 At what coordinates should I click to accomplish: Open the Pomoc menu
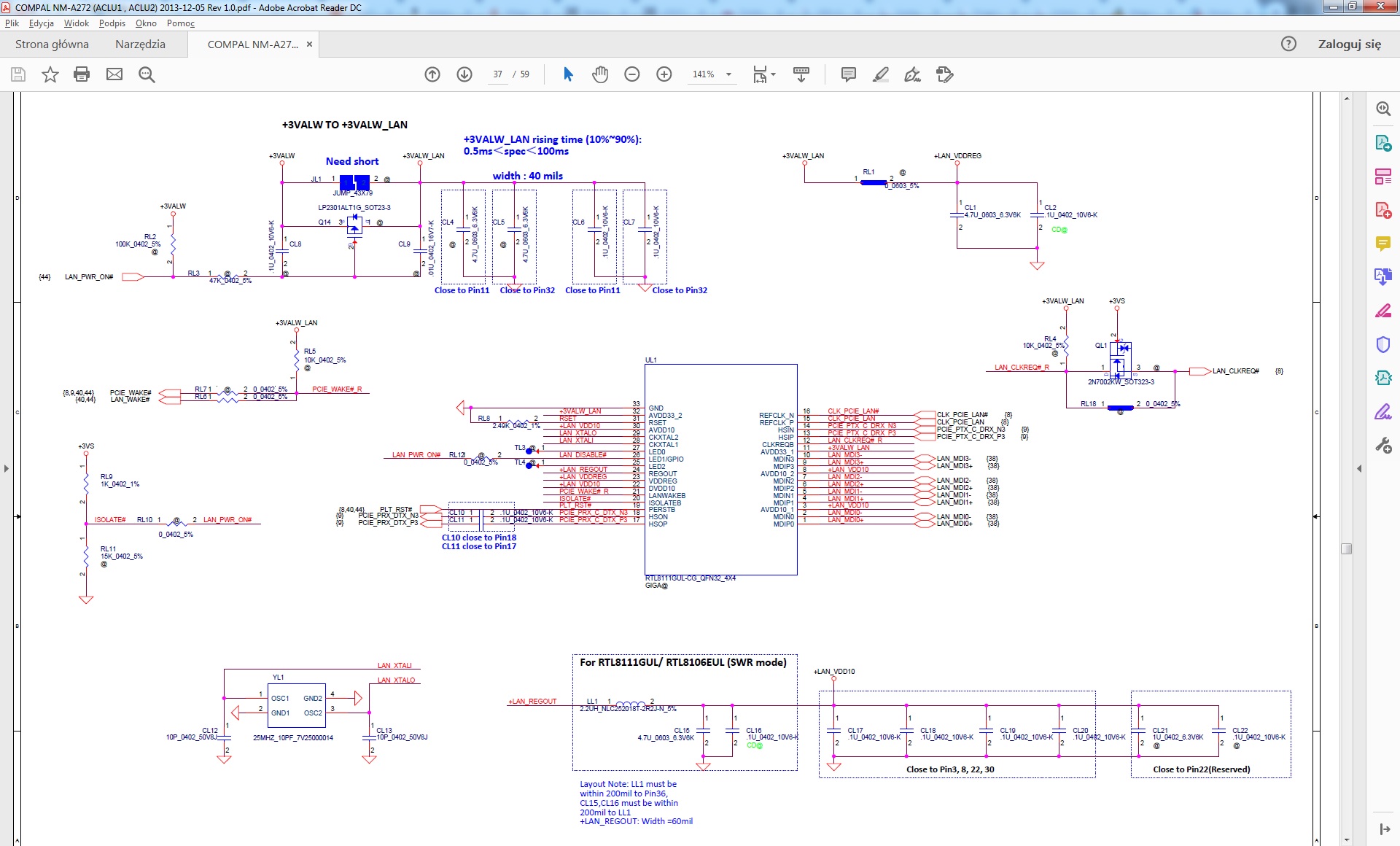click(x=181, y=23)
